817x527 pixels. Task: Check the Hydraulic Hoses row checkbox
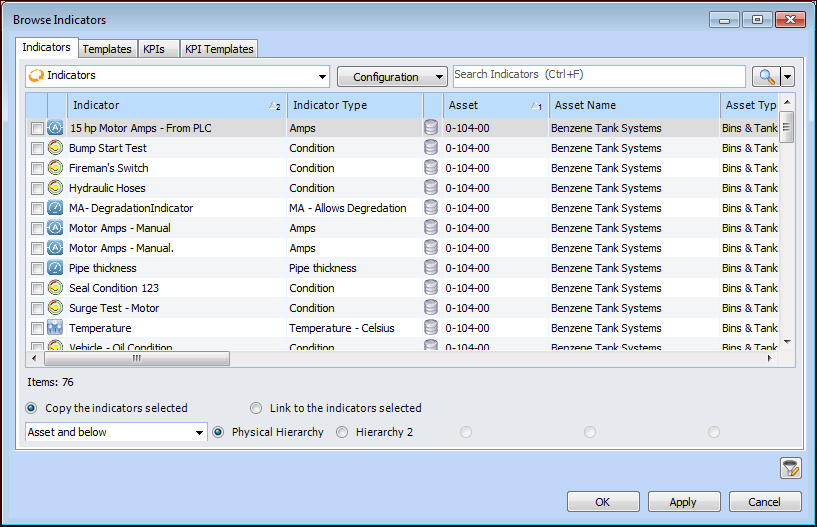pyautogui.click(x=37, y=188)
